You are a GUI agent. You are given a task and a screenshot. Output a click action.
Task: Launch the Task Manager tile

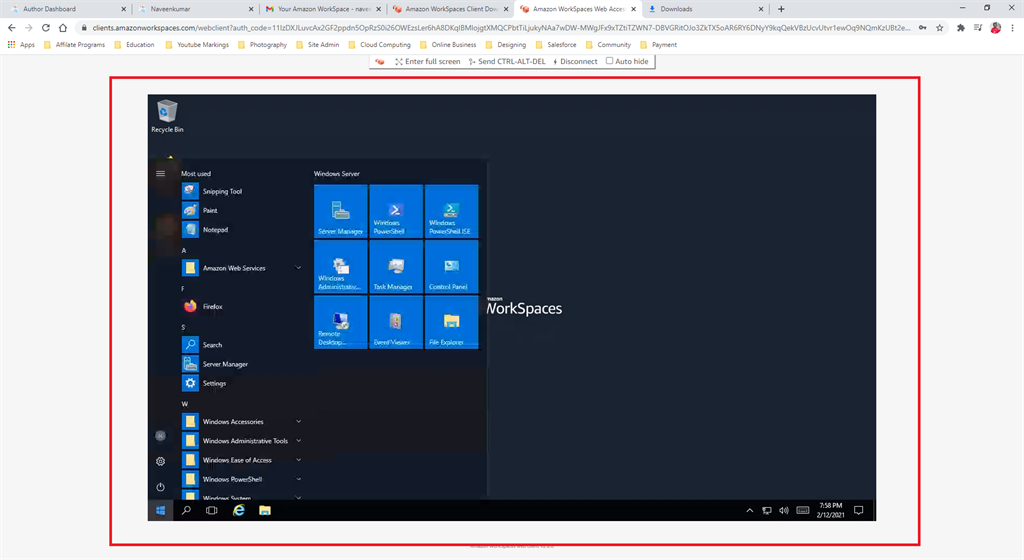point(396,266)
